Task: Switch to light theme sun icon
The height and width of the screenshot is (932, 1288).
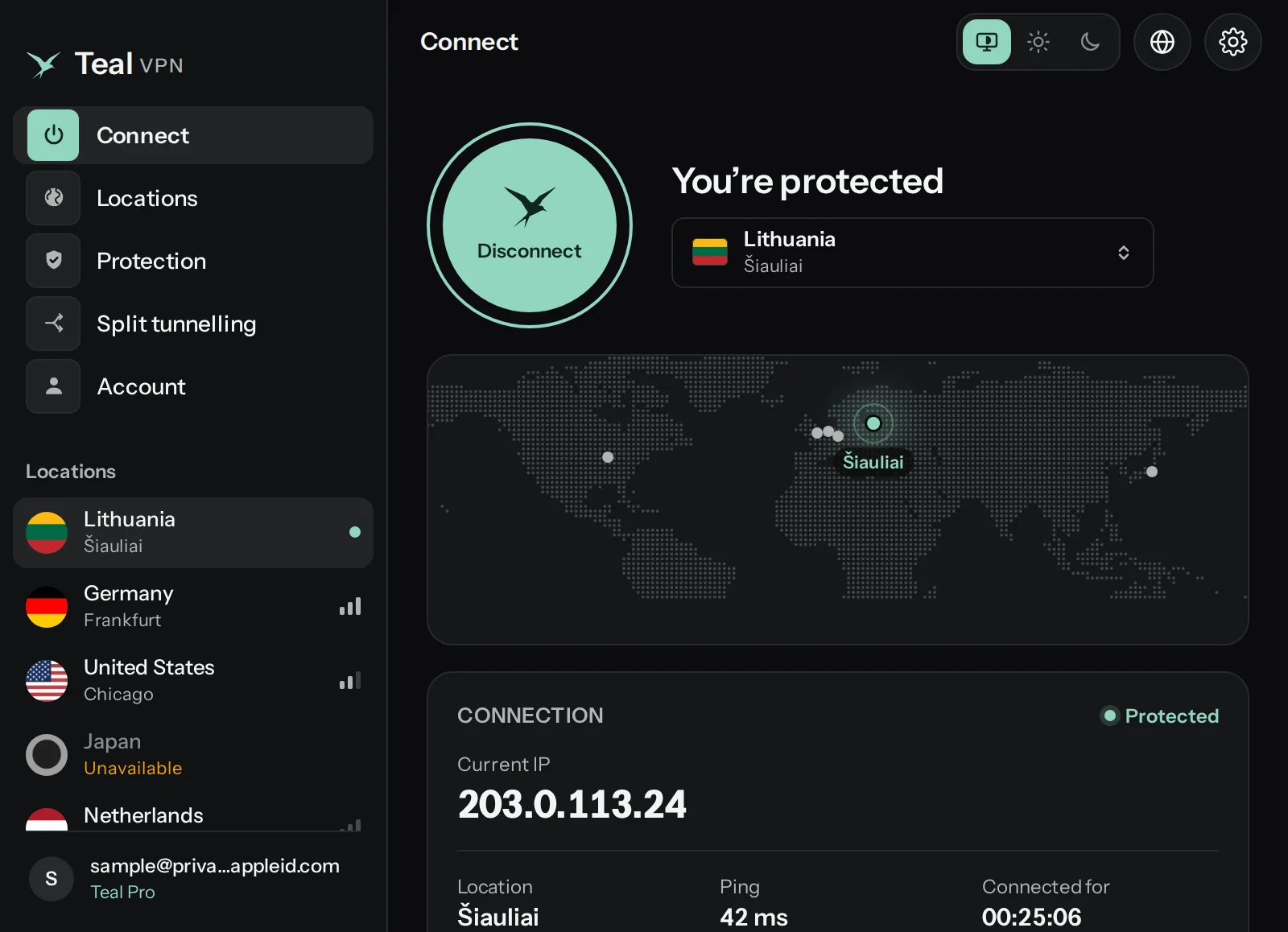Action: 1038,42
